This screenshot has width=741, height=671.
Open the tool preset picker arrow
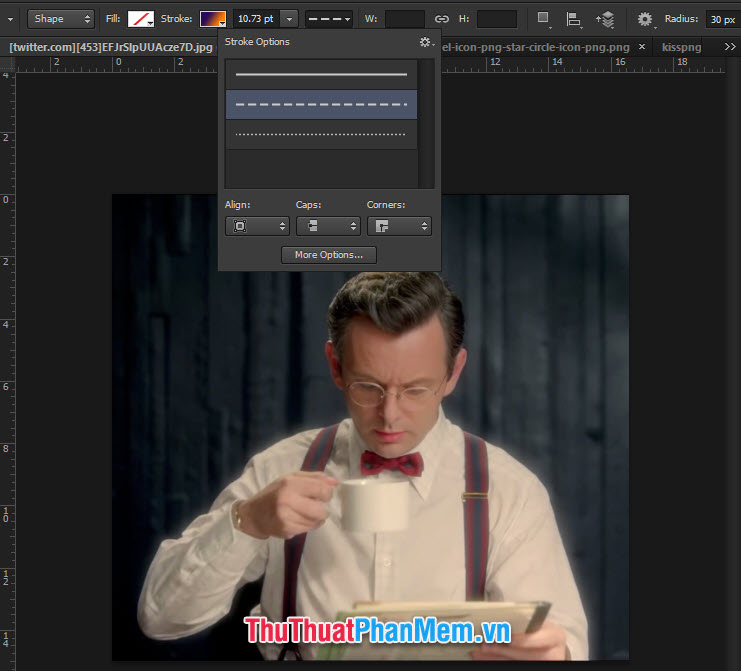(x=10, y=20)
